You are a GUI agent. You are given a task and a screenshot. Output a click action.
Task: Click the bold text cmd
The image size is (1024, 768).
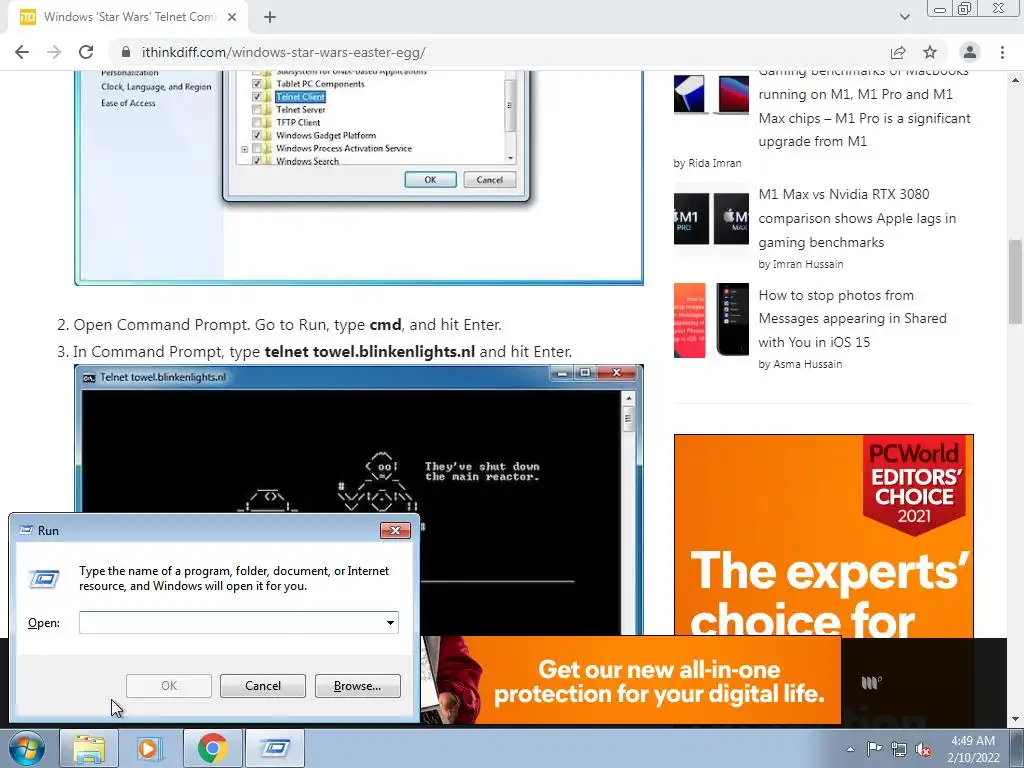tap(385, 325)
